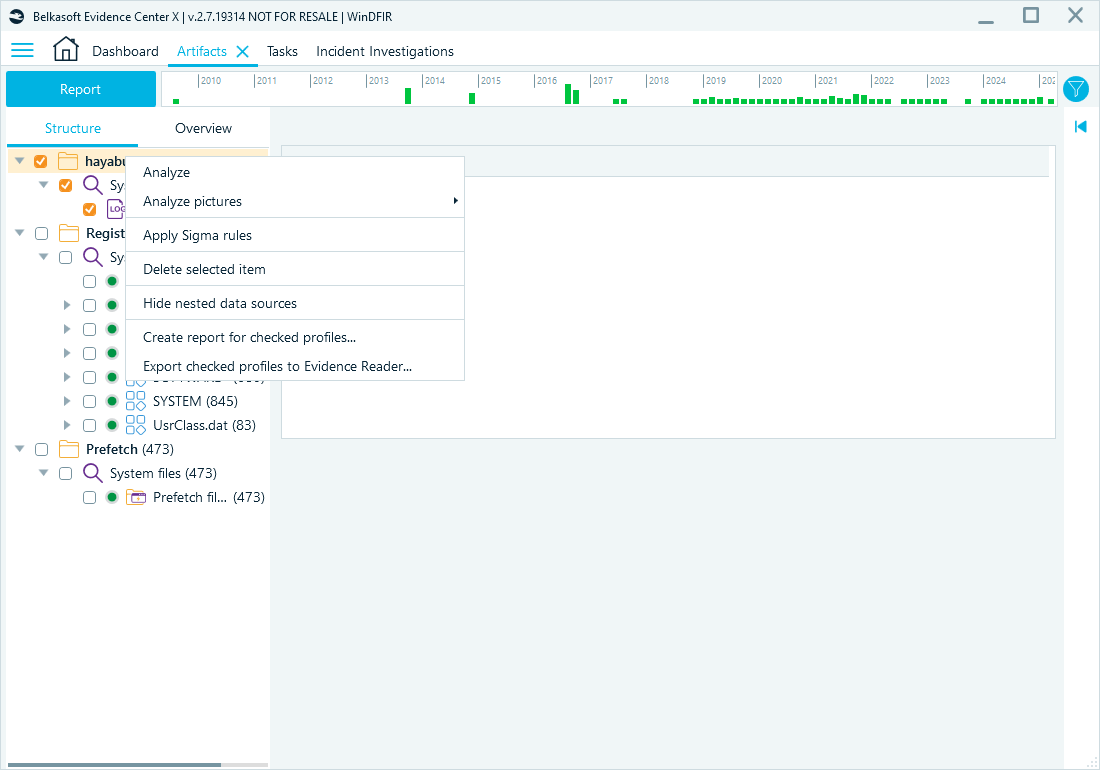Uncheck the LOG file checkbox
1100x770 pixels.
89,209
